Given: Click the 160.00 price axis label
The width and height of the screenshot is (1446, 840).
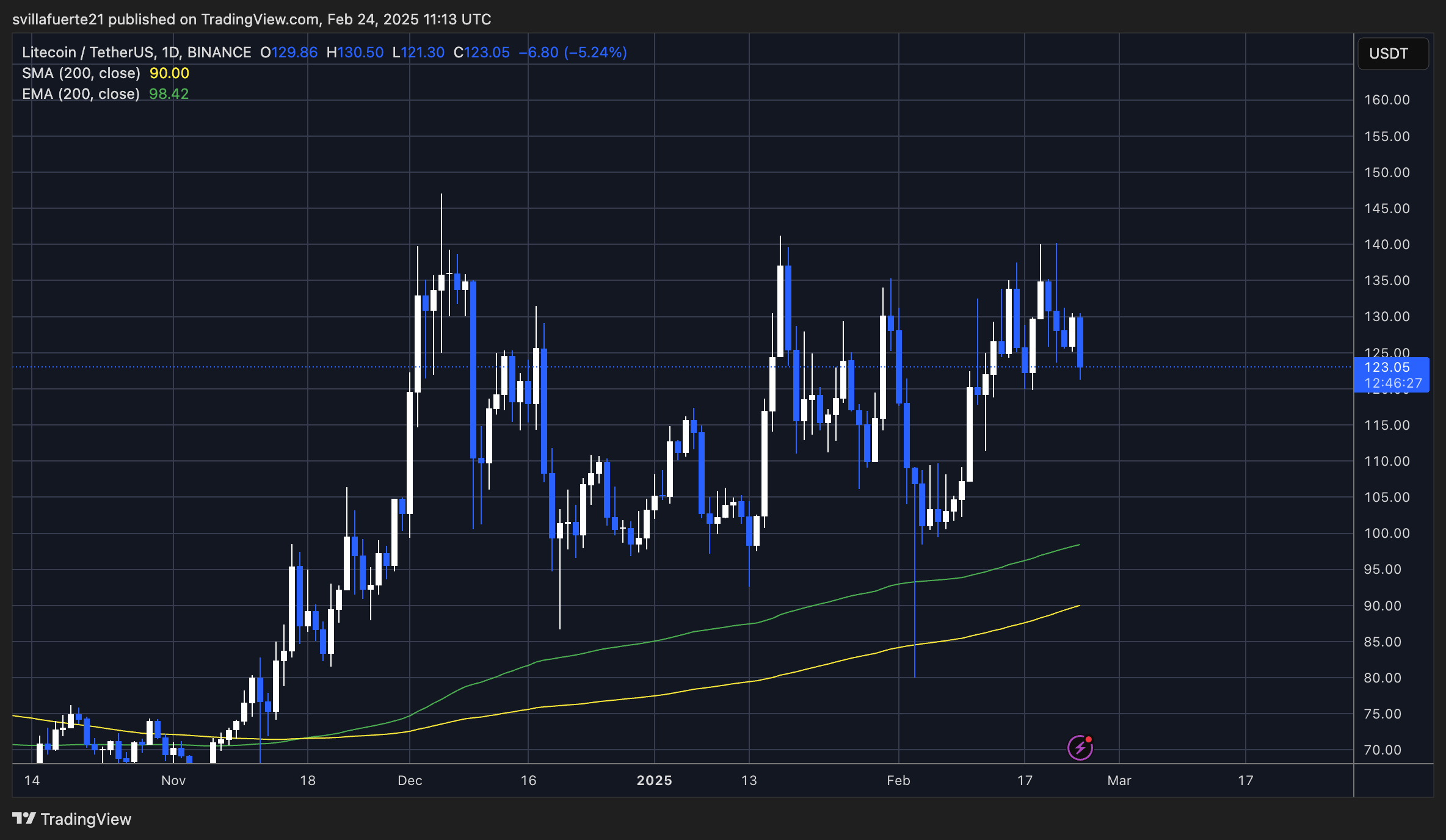Looking at the screenshot, I should (x=1387, y=100).
